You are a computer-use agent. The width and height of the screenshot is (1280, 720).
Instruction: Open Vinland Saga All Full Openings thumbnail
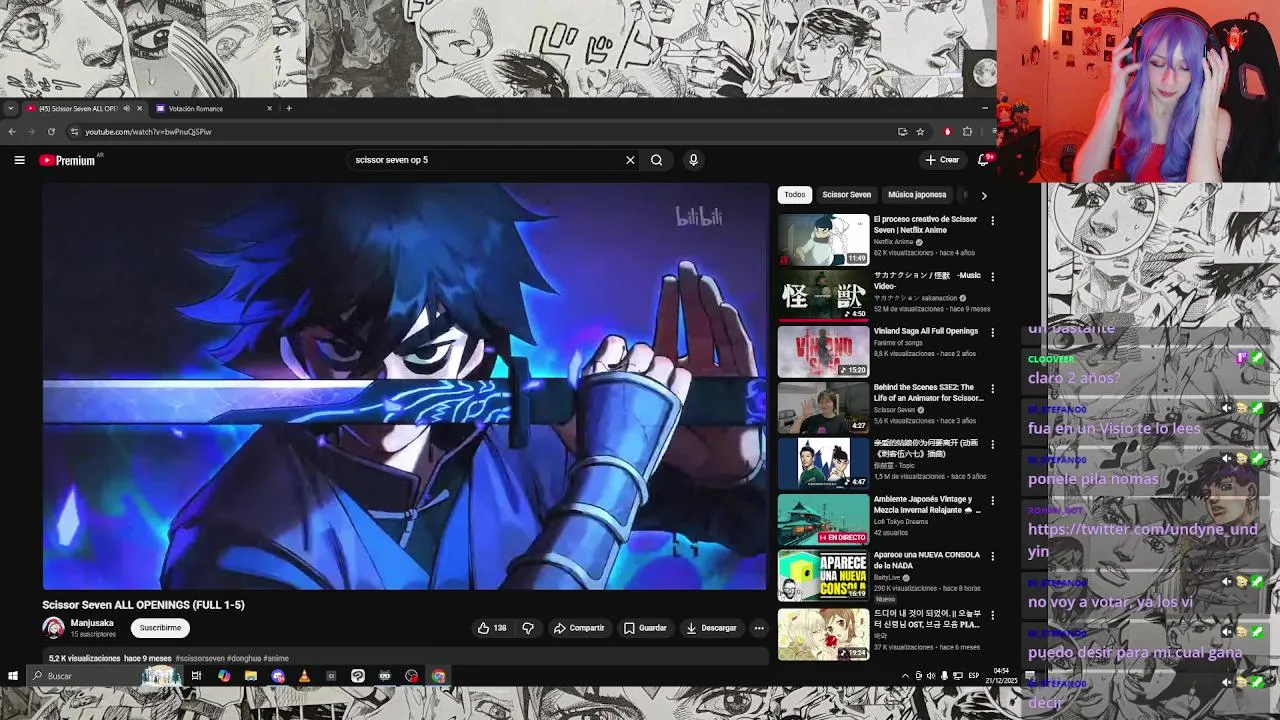coord(824,352)
